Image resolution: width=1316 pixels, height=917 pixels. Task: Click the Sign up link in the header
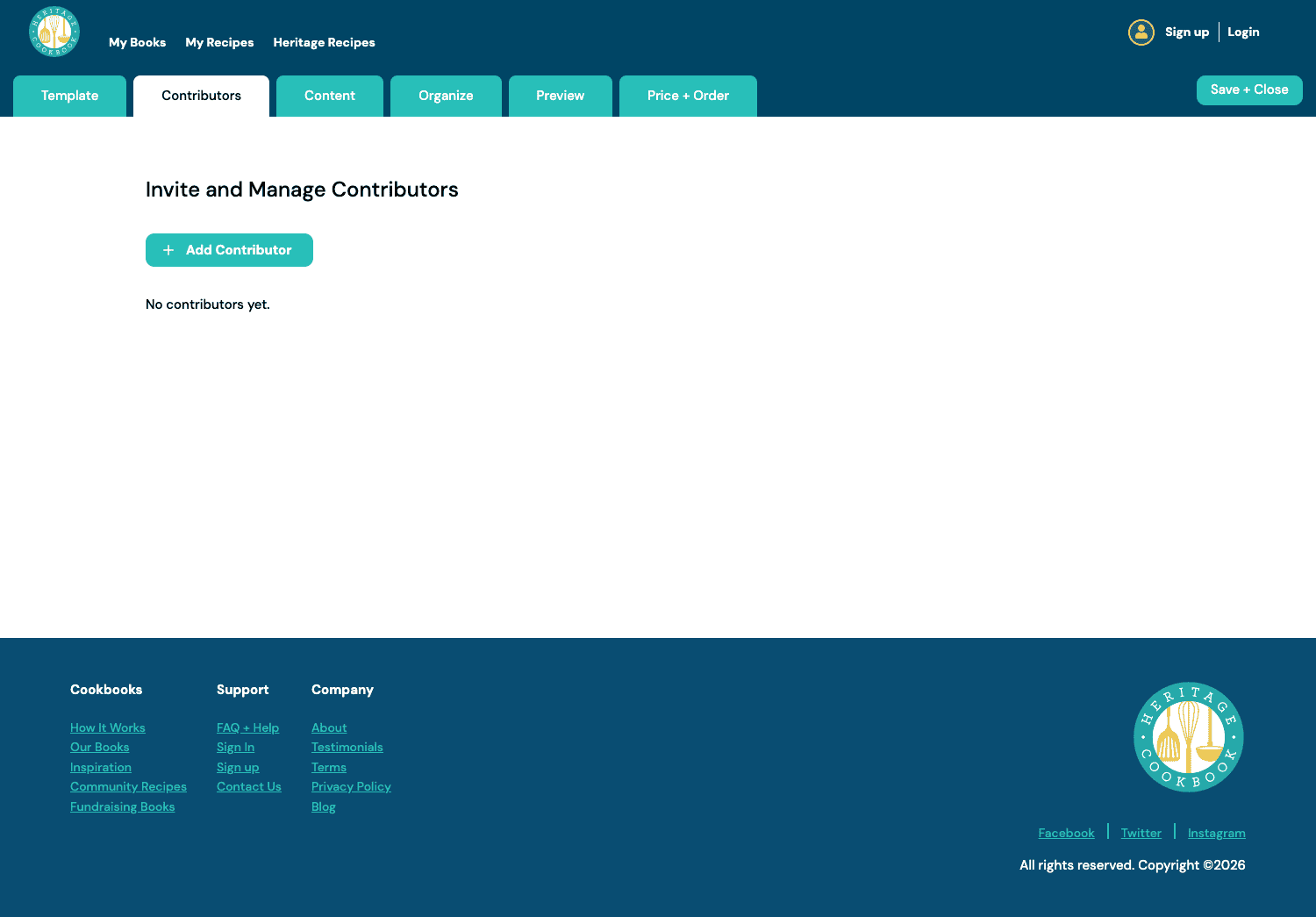(x=1187, y=32)
